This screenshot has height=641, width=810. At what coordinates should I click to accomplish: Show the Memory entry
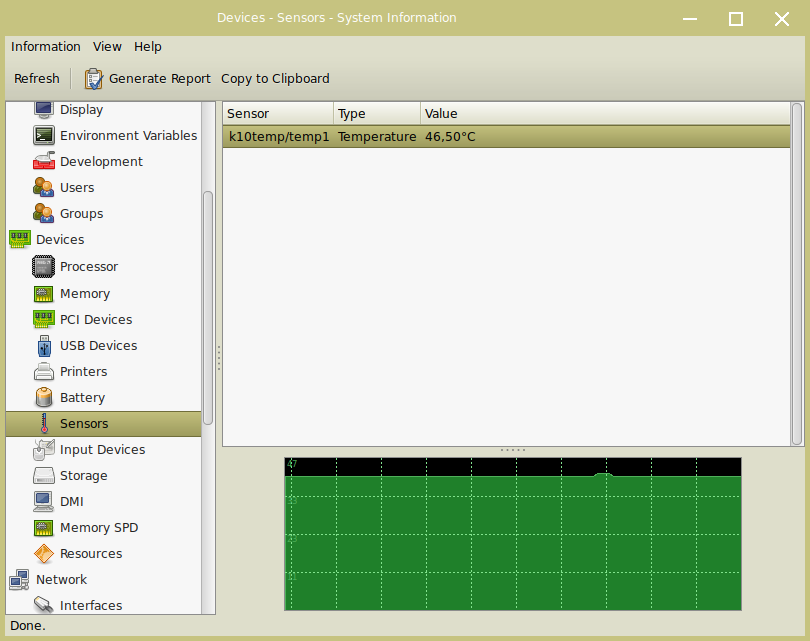(85, 293)
